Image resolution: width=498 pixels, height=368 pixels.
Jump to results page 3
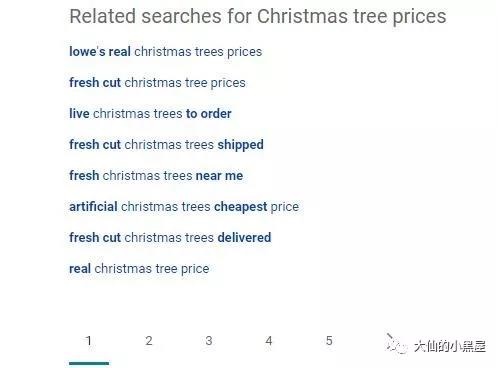(x=209, y=341)
